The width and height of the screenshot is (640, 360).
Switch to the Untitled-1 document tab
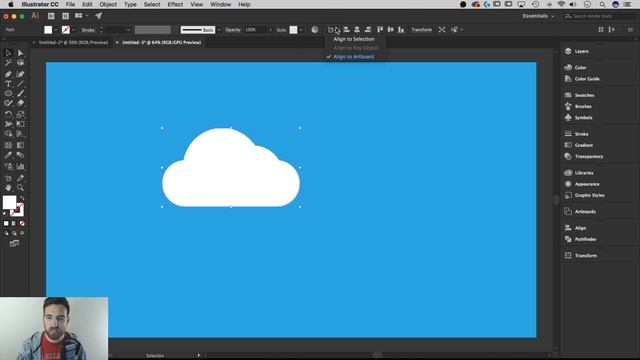pos(161,42)
